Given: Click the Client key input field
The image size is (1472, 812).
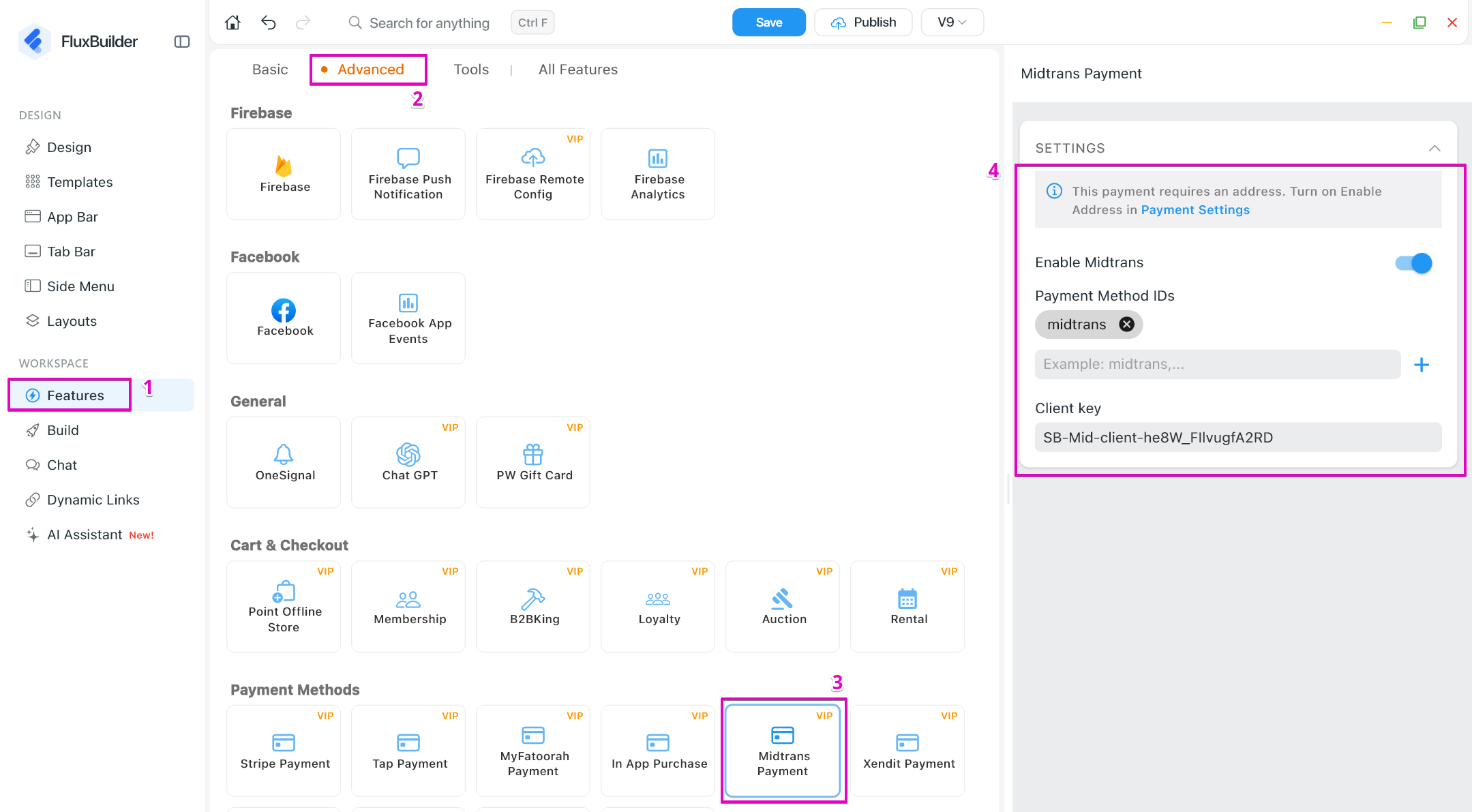Looking at the screenshot, I should tap(1238, 438).
